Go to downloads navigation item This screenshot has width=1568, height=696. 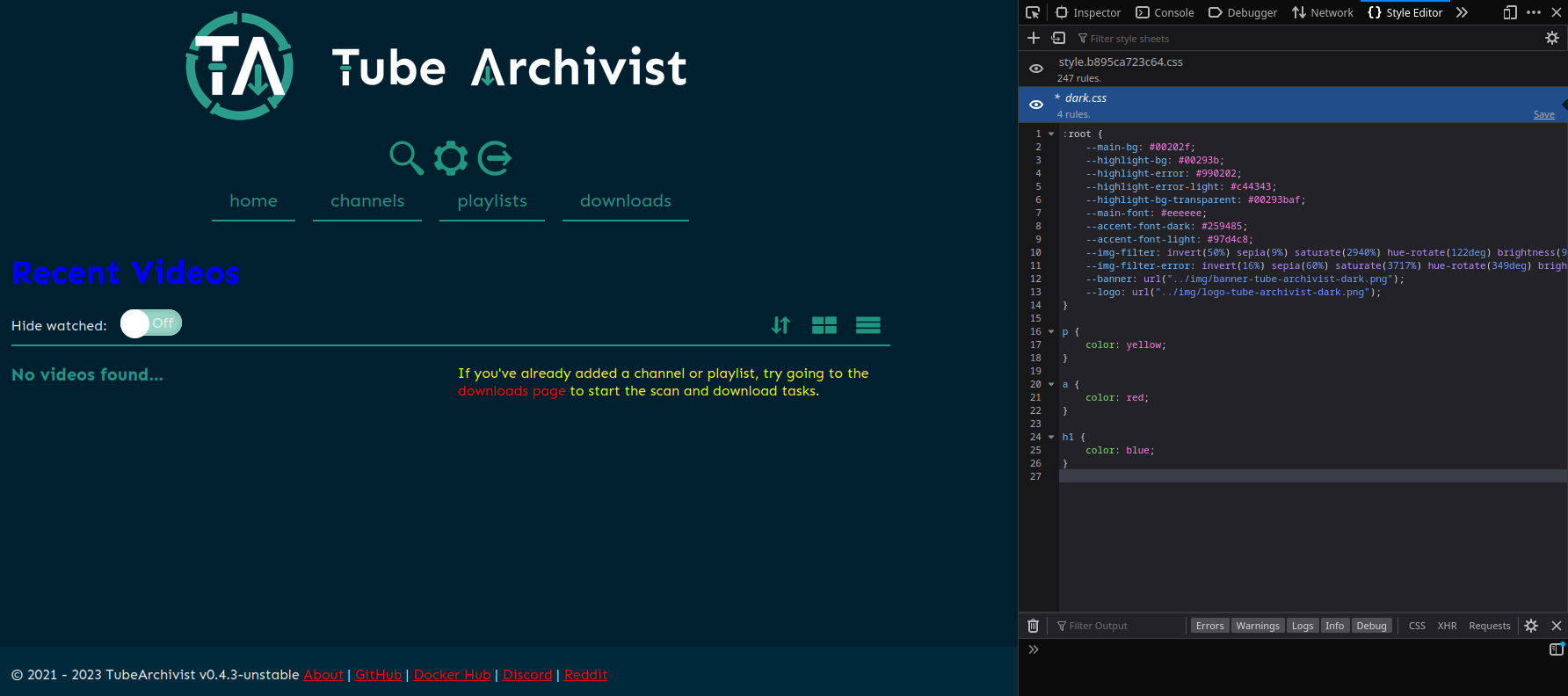click(626, 201)
